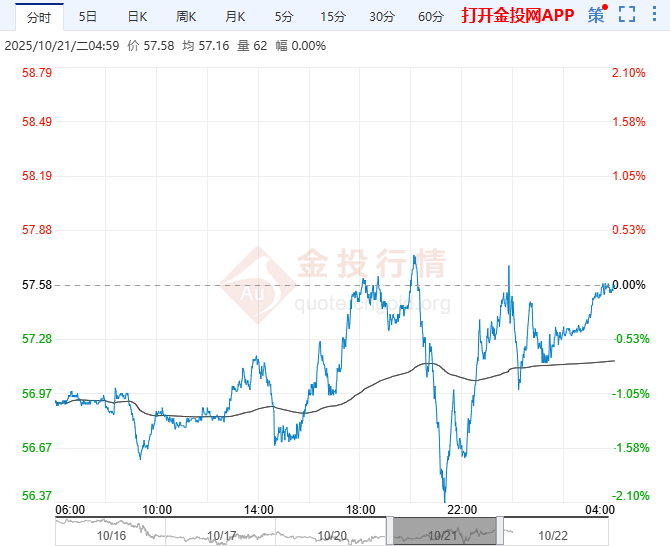Click the 58.79 top price label

[37, 73]
